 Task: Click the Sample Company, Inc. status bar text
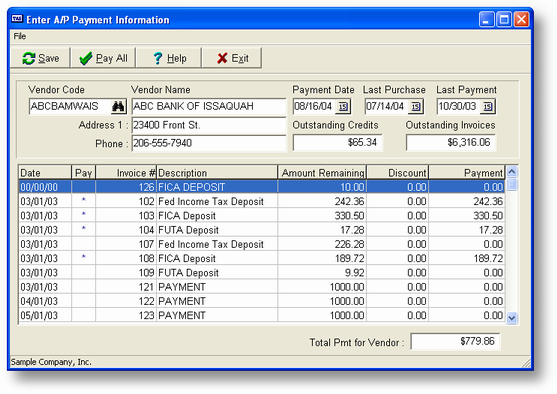(51, 362)
